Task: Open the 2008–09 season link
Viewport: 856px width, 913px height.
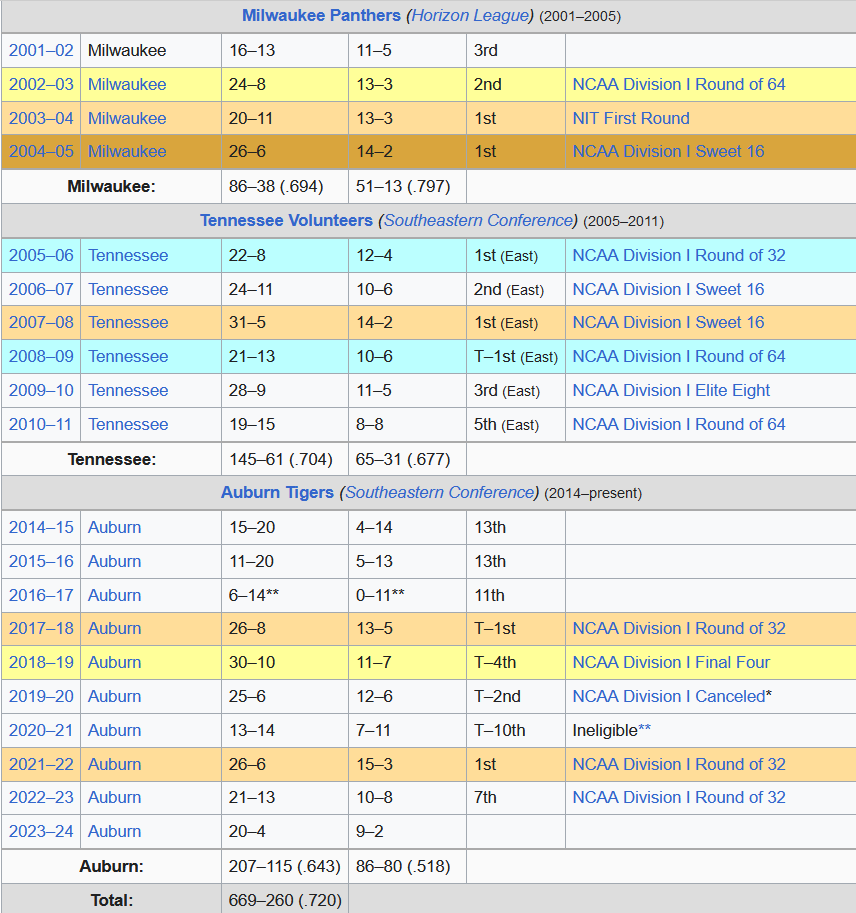Action: (x=41, y=356)
